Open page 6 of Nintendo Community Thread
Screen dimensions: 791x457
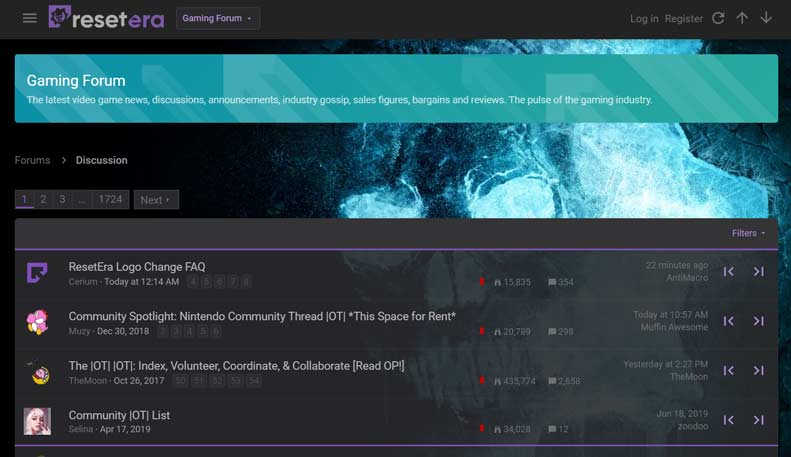click(216, 331)
